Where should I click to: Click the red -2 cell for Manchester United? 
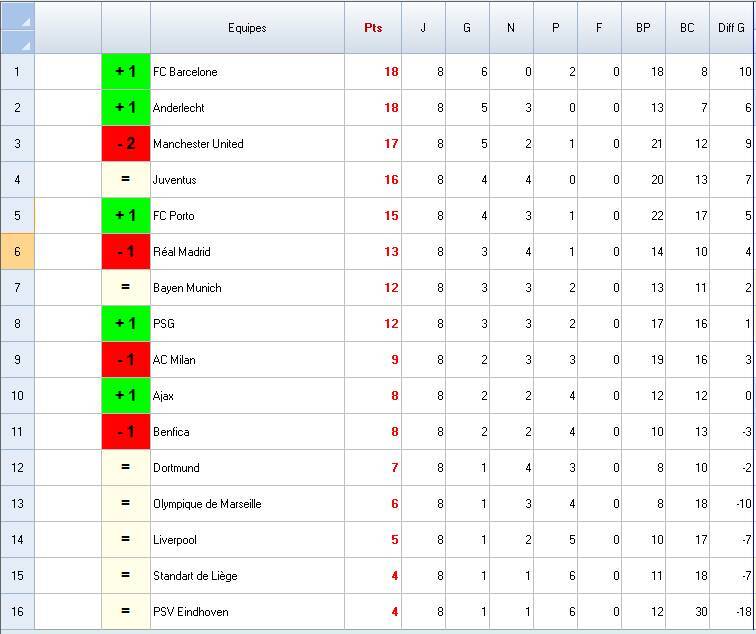pos(126,144)
